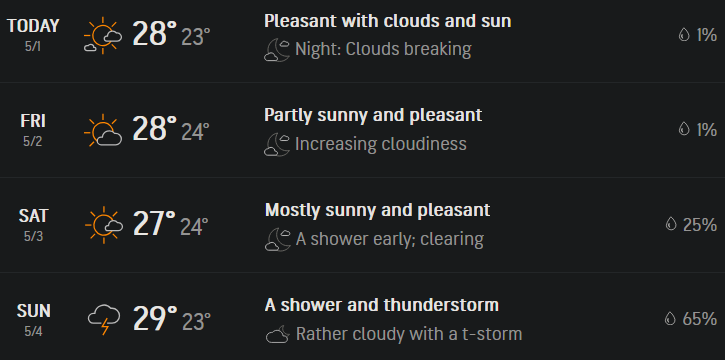Click 'Partly sunny and pleasant' description
The image size is (725, 360).
click(373, 115)
